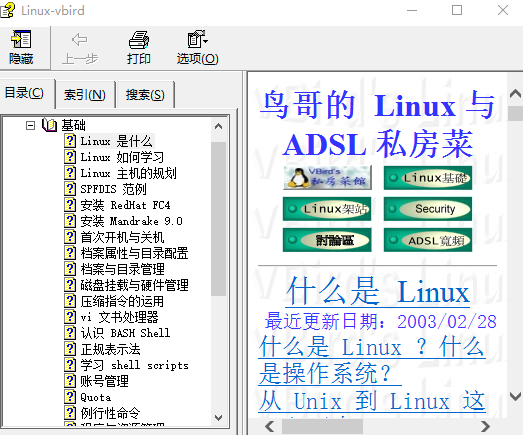Image resolution: width=523 pixels, height=435 pixels.
Task: Click the help page icon beside Linux 是什么
Action: coord(70,141)
